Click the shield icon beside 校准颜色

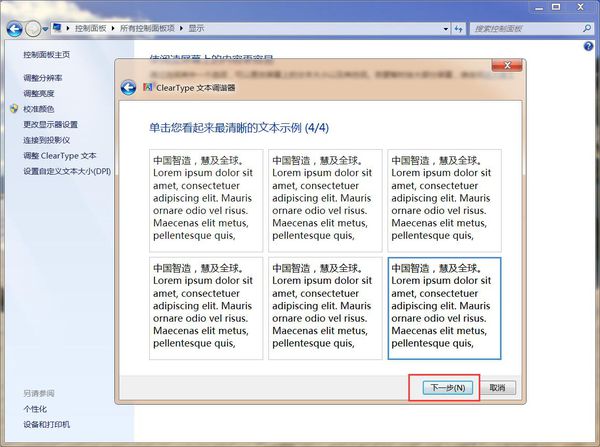click(x=13, y=109)
